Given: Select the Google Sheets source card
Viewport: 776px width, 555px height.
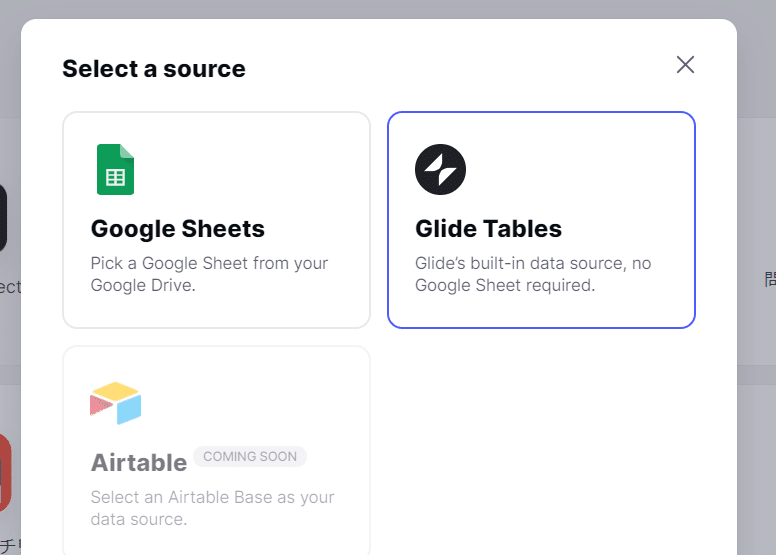Looking at the screenshot, I should (x=216, y=220).
